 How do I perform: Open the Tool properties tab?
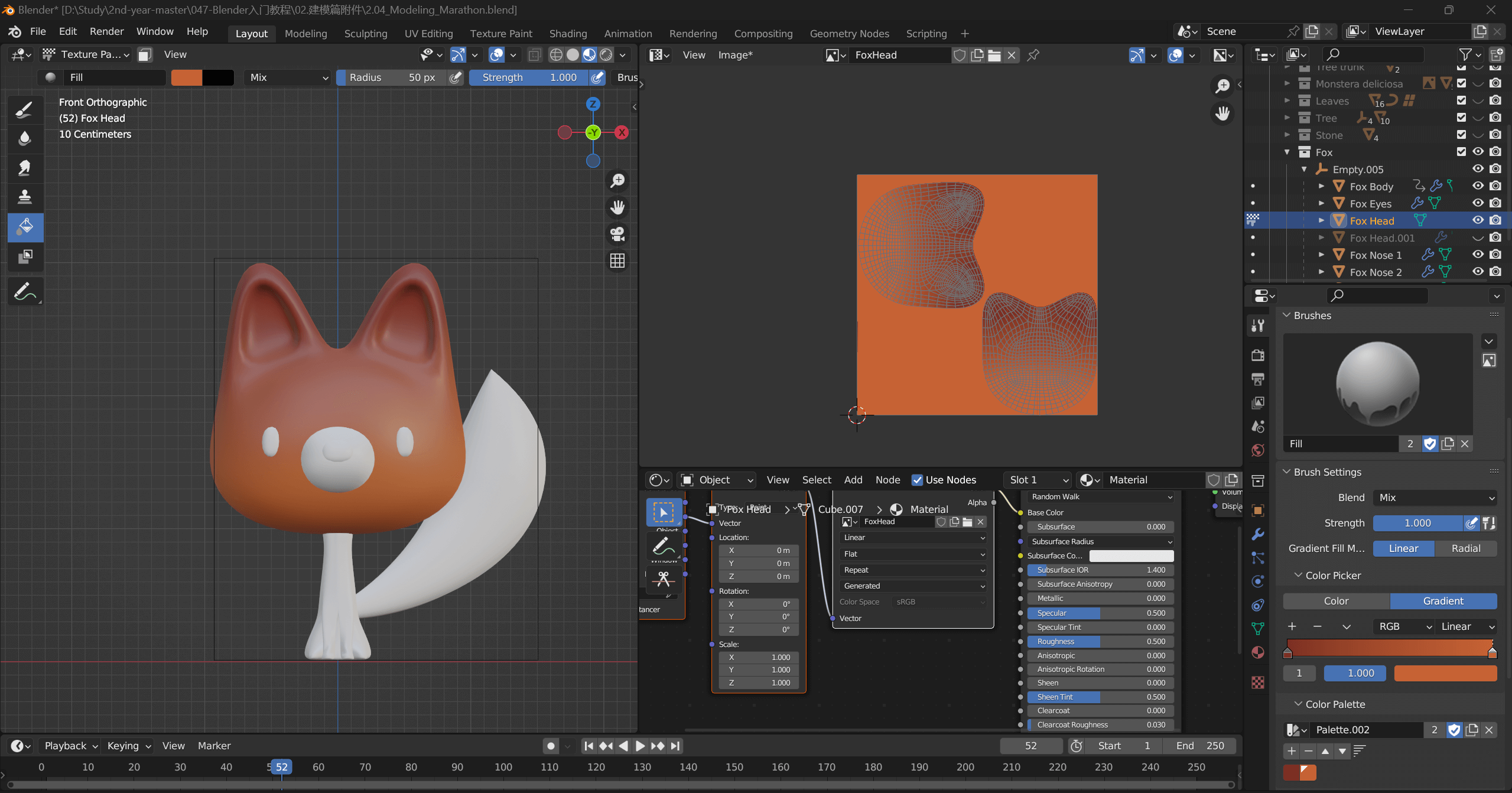1258,326
